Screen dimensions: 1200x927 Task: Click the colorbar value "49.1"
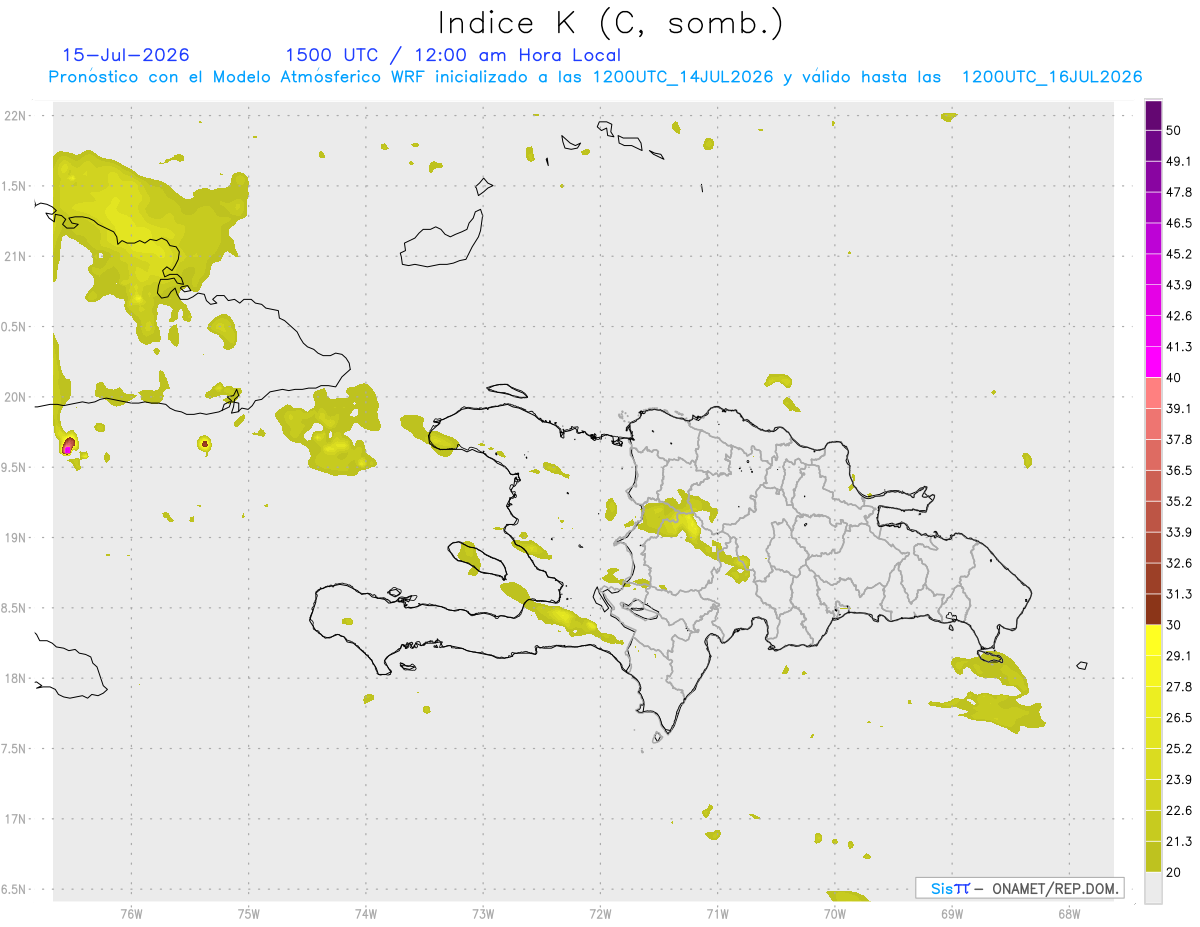pyautogui.click(x=1179, y=161)
